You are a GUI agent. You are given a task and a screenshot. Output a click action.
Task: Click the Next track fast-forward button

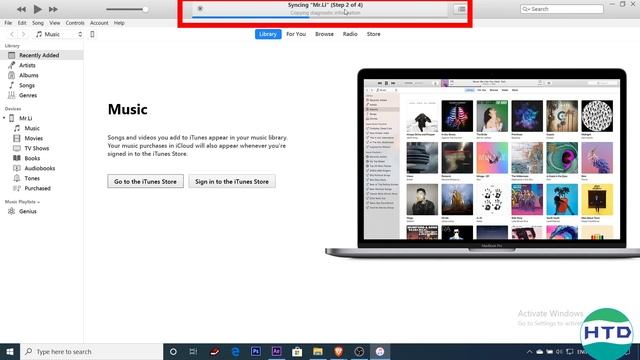point(53,9)
